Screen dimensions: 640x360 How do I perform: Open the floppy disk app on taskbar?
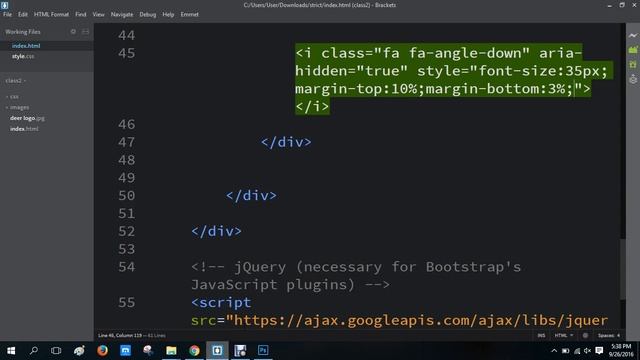tap(240, 351)
